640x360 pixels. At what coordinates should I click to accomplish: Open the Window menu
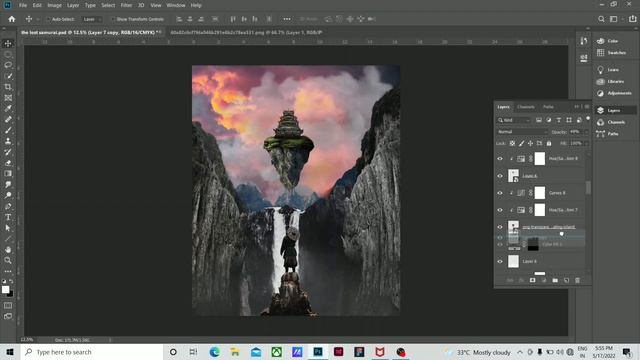click(x=176, y=5)
